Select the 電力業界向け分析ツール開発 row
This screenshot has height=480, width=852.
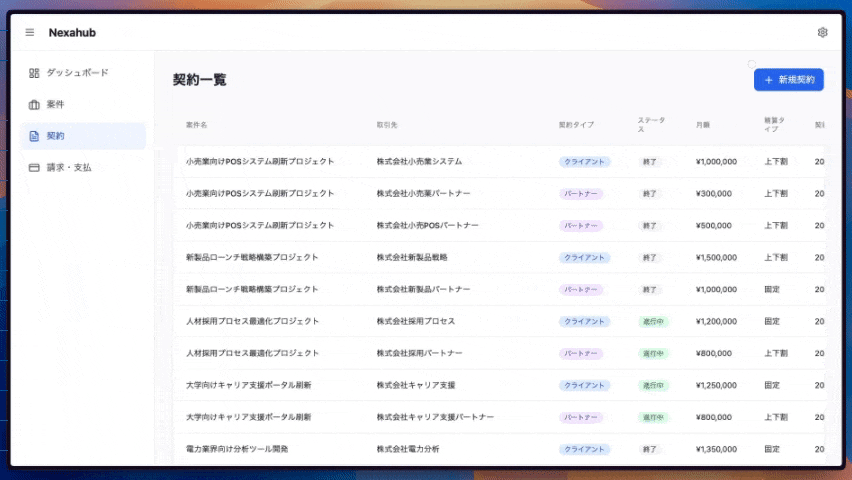click(x=237, y=449)
